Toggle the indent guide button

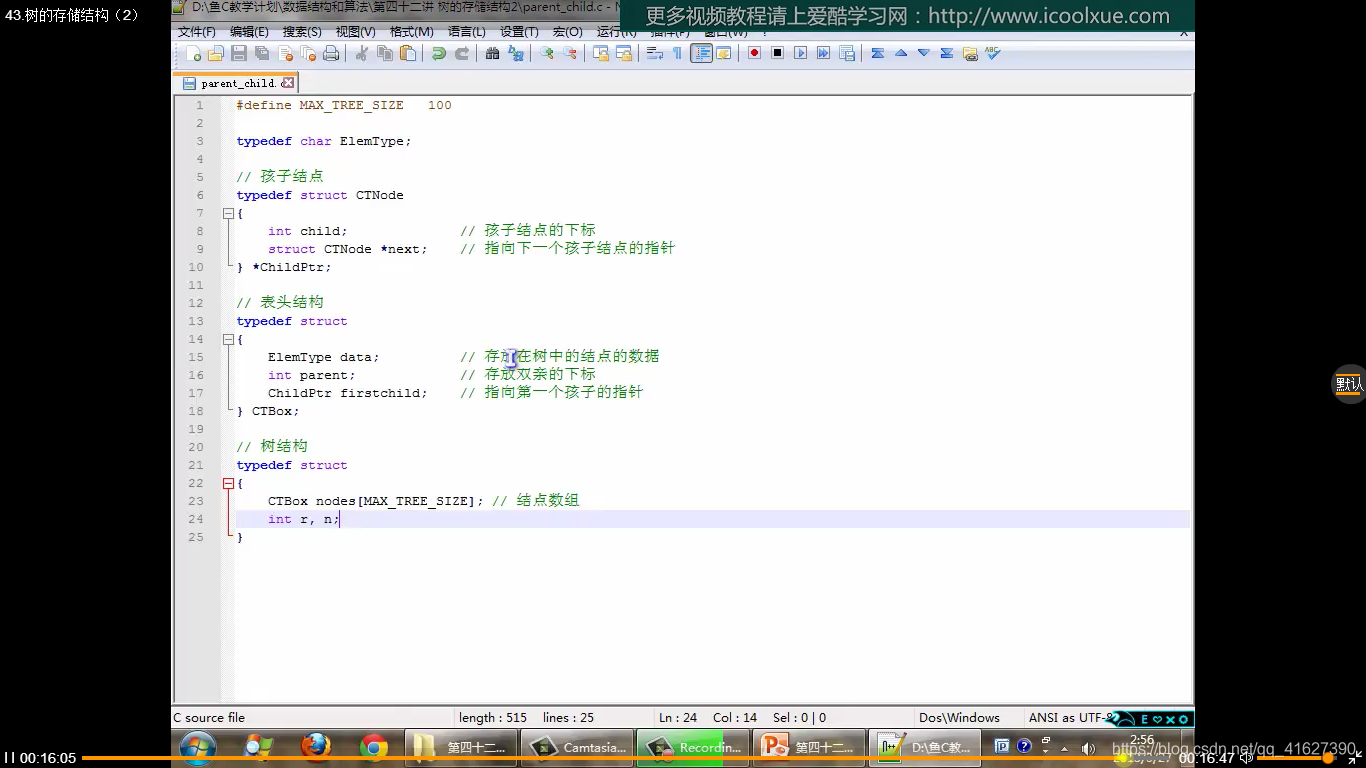tap(701, 54)
